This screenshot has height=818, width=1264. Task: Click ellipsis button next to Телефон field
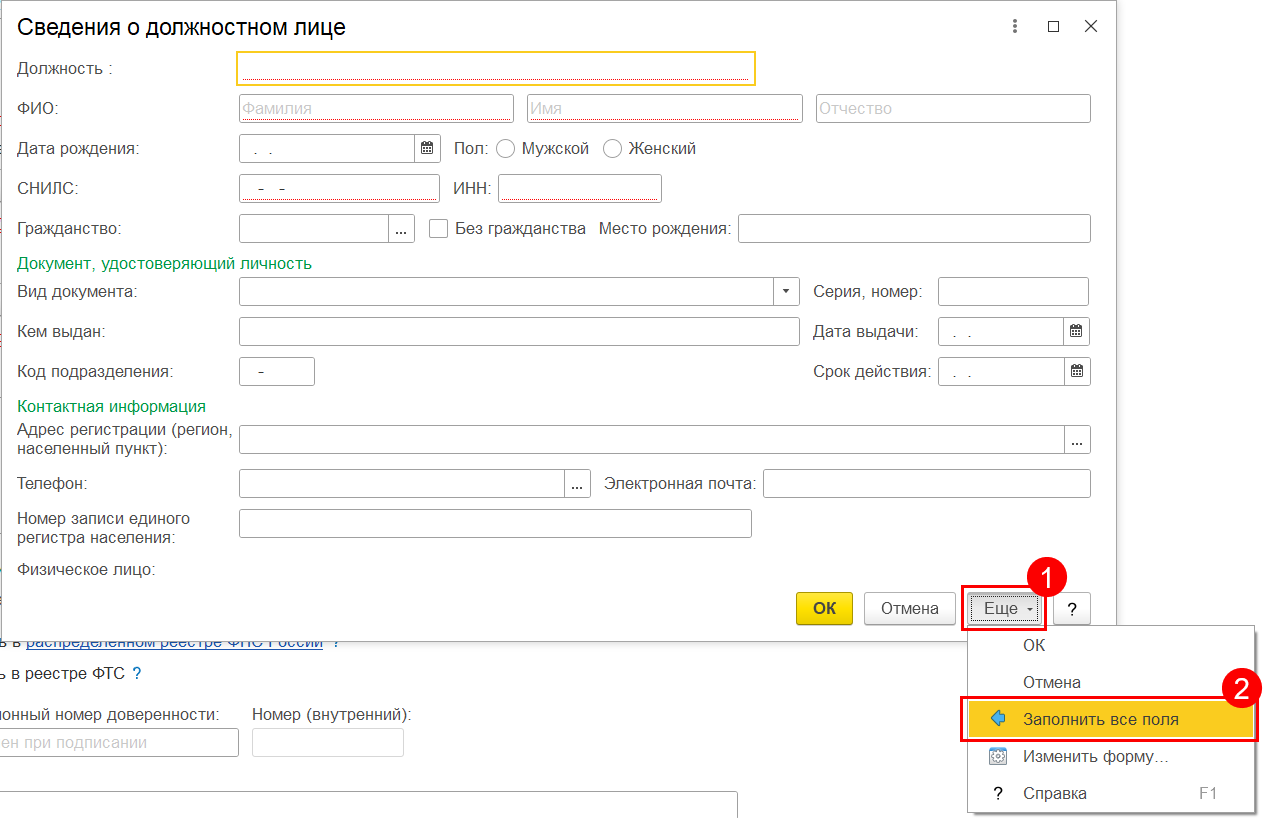coord(578,484)
